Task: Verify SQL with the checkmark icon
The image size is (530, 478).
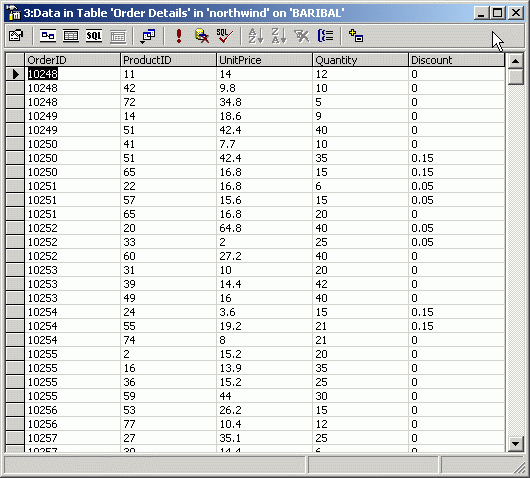Action: [224, 35]
